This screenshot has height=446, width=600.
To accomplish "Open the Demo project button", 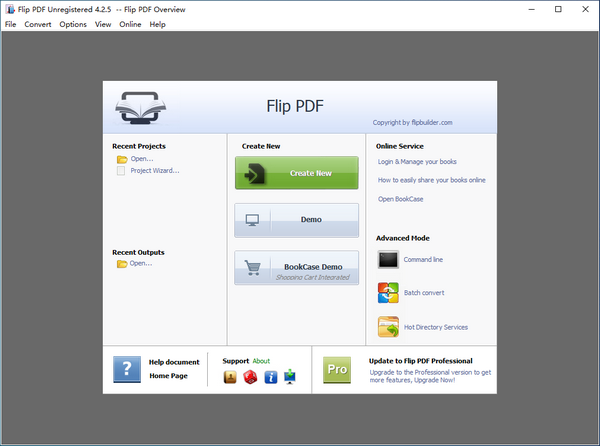I will [x=296, y=219].
